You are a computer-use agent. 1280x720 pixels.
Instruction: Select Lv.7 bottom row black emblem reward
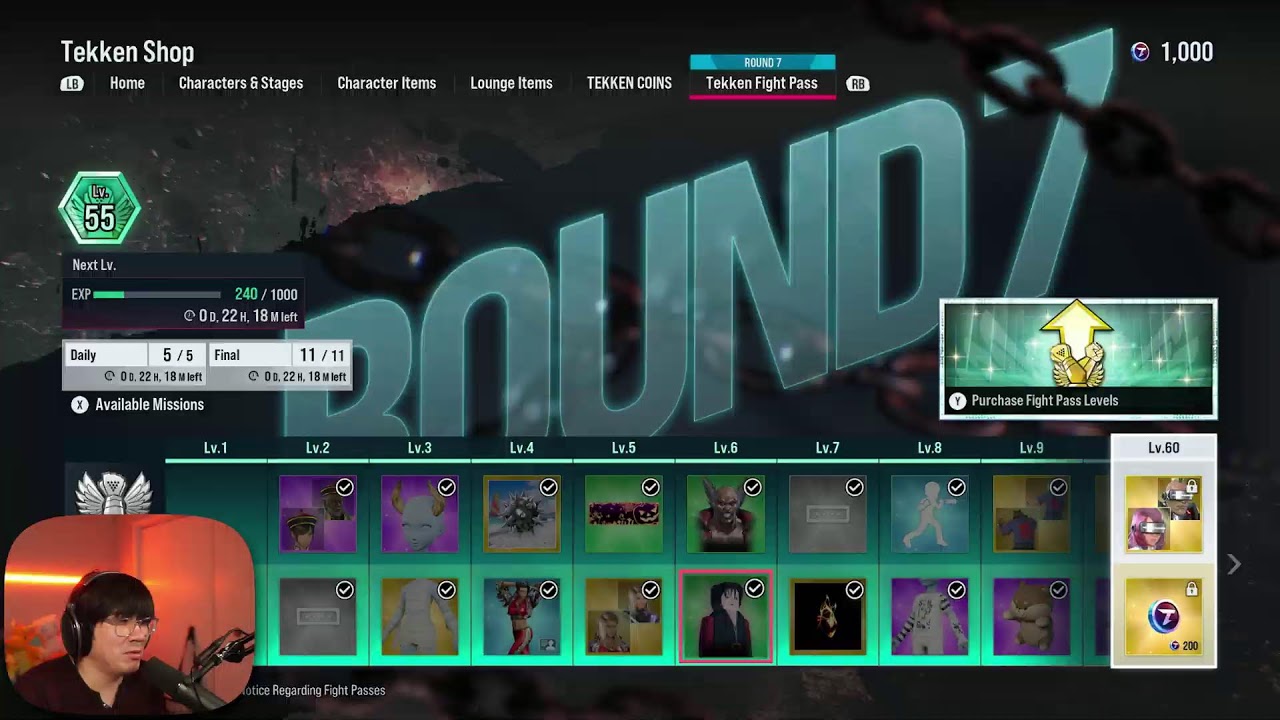[828, 617]
